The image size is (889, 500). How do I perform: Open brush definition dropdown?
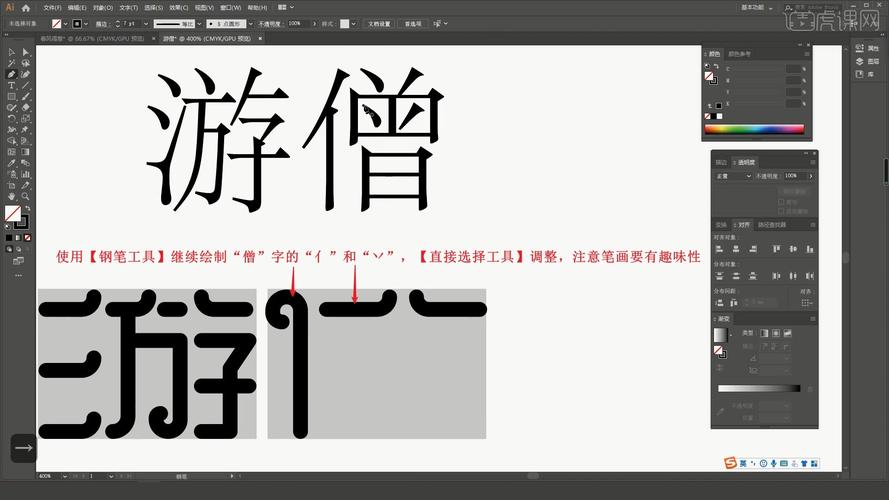coord(251,24)
